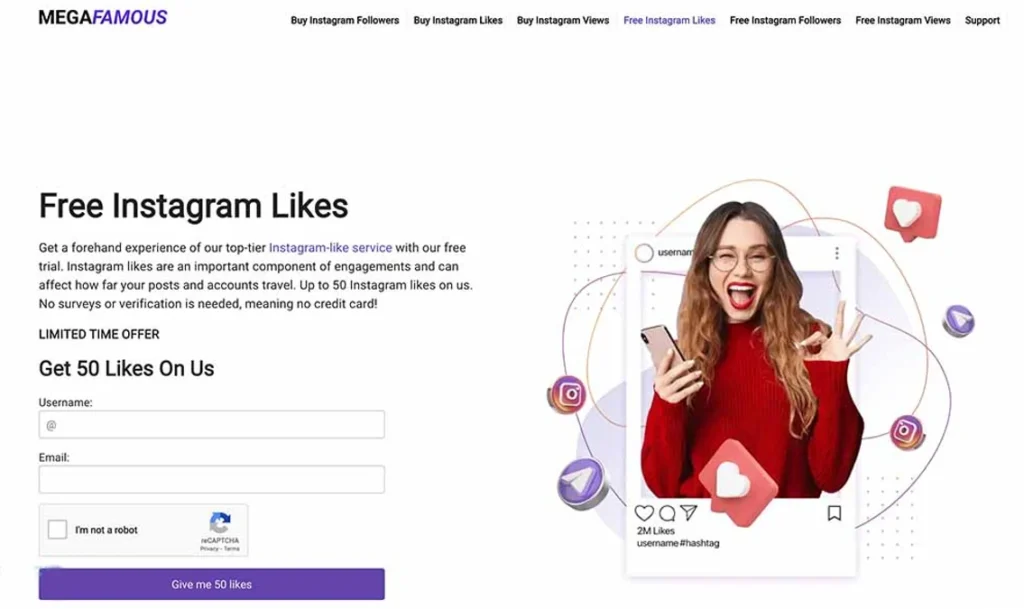The width and height of the screenshot is (1024, 609).
Task: Click the Give me 50 likes button
Action: (x=212, y=584)
